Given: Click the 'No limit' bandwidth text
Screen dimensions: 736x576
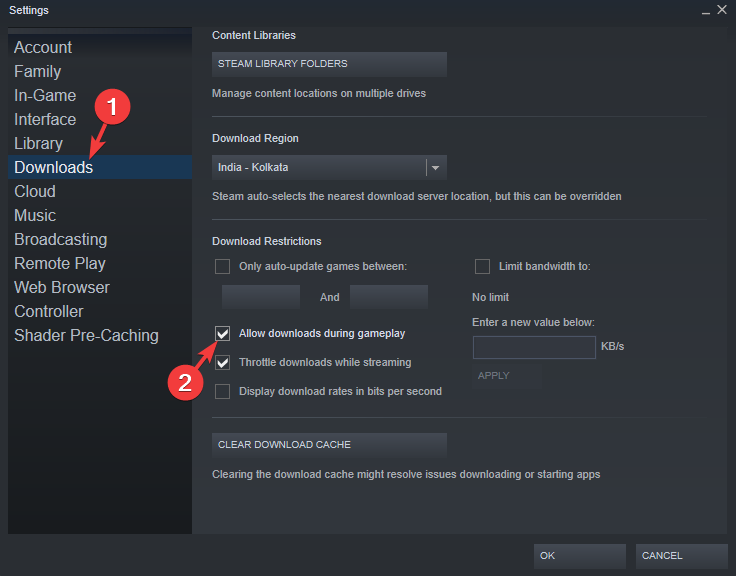Looking at the screenshot, I should tap(491, 297).
